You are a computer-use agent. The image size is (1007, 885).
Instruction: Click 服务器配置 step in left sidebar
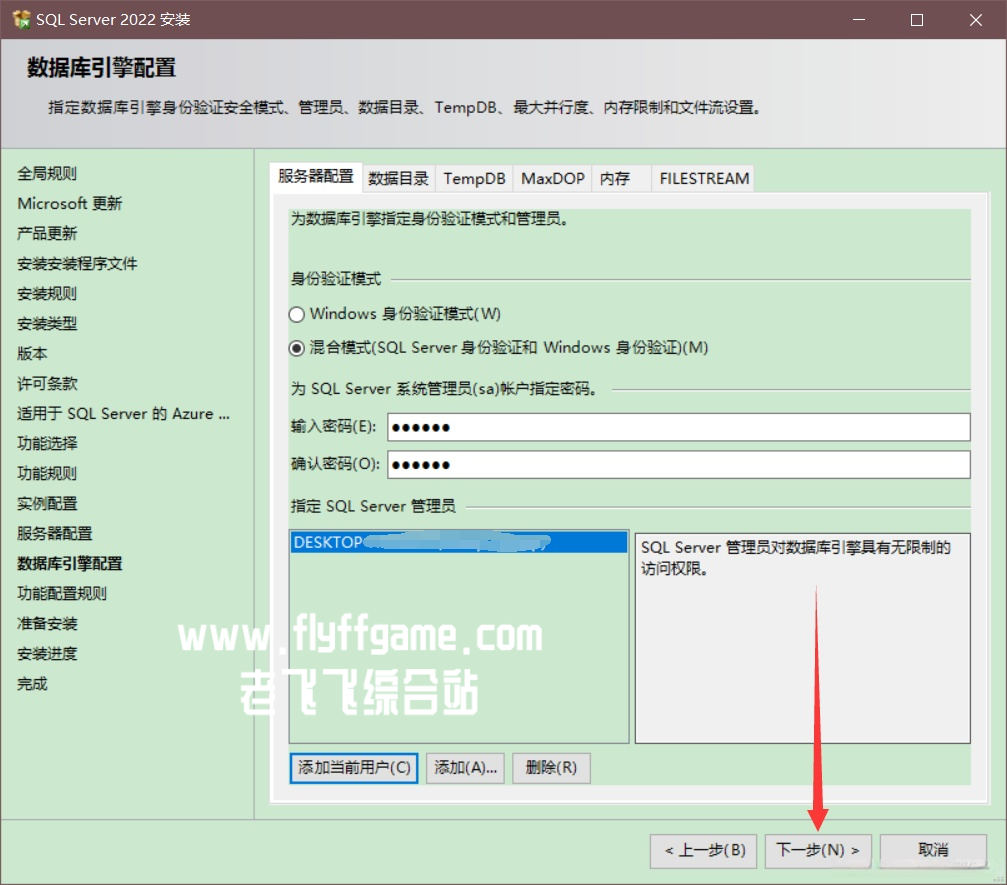click(55, 534)
